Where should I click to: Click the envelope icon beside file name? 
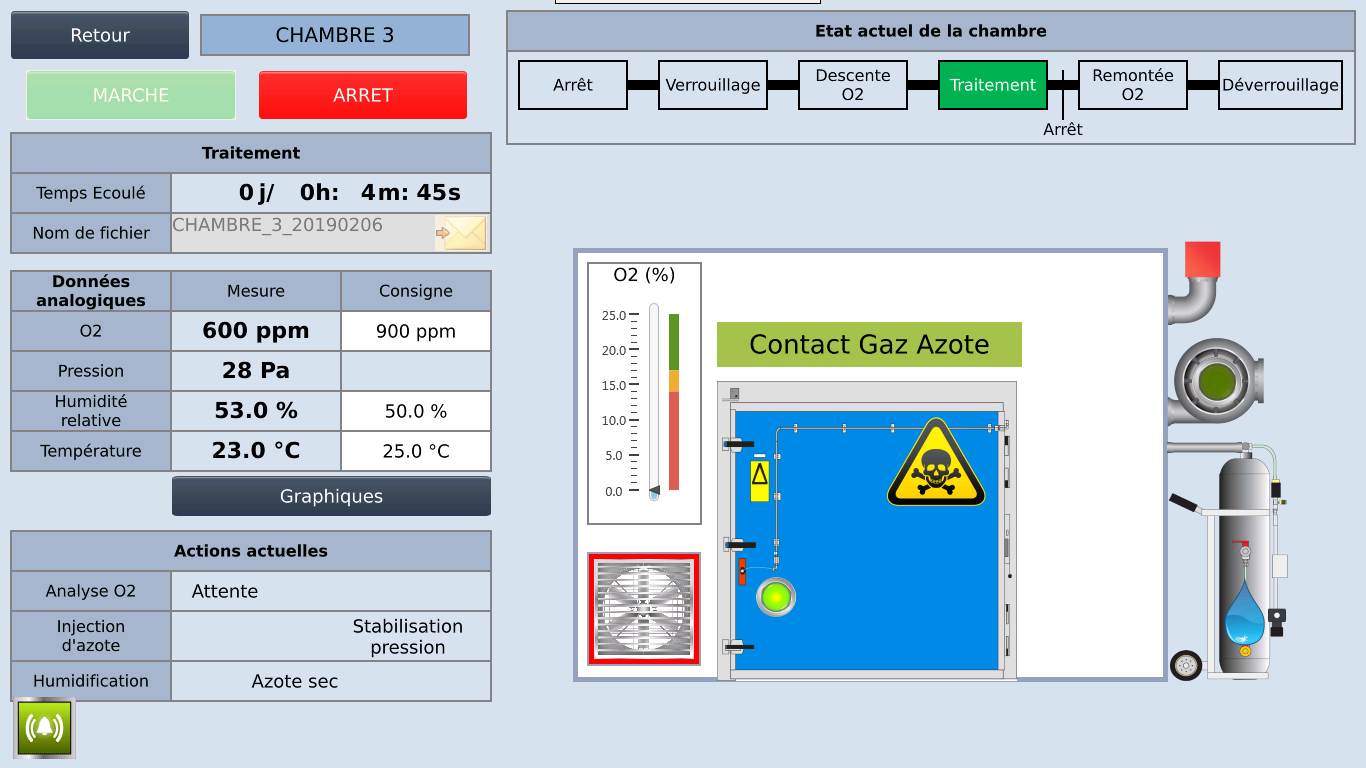click(463, 233)
